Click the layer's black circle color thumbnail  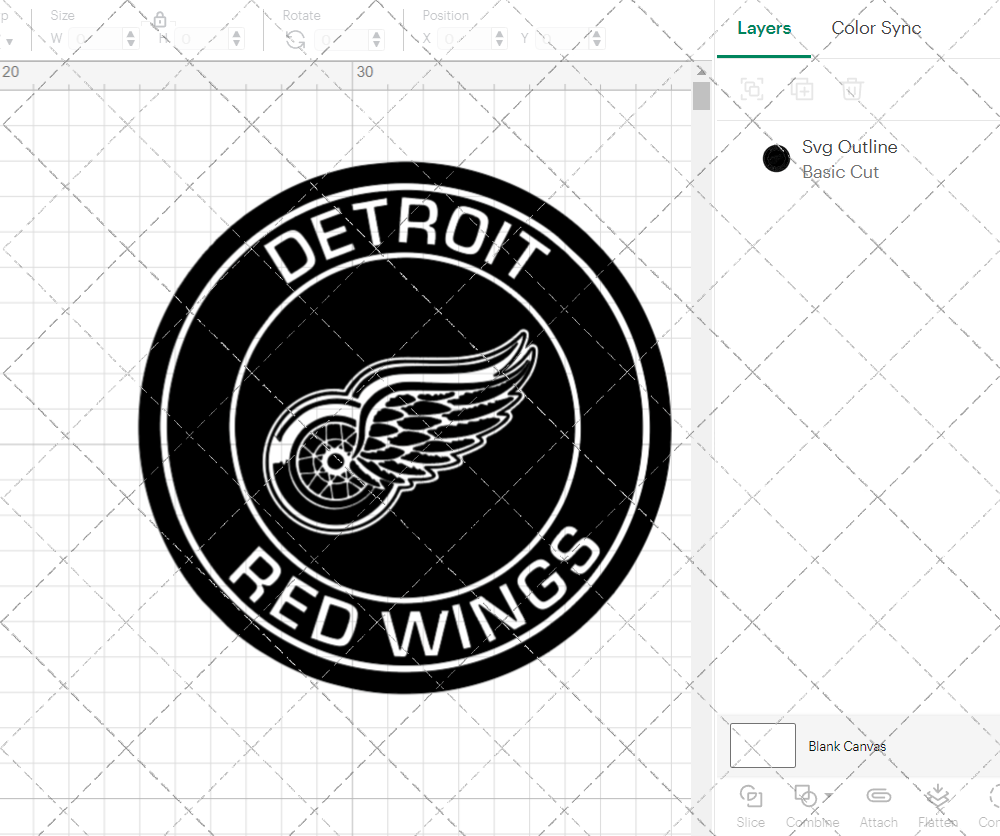[x=776, y=158]
